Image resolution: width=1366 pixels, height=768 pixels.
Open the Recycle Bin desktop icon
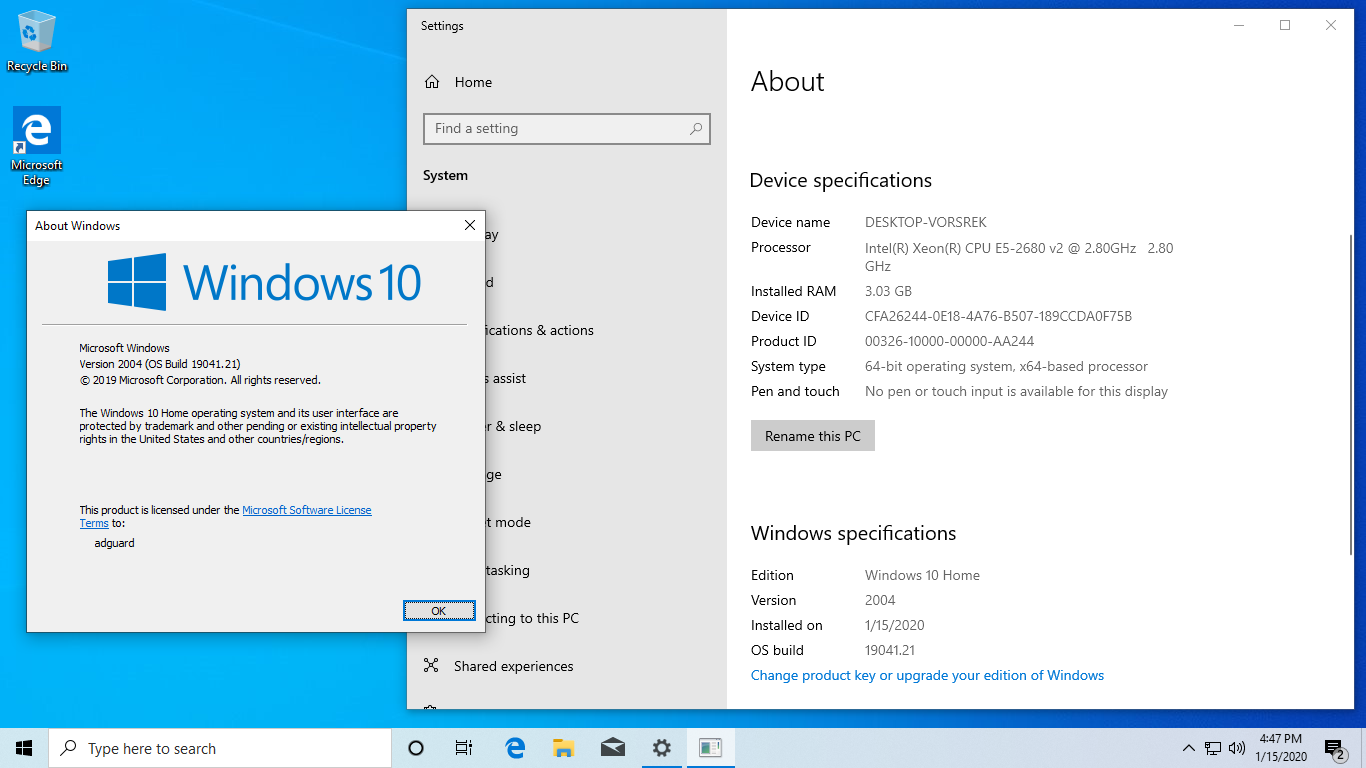coord(37,42)
